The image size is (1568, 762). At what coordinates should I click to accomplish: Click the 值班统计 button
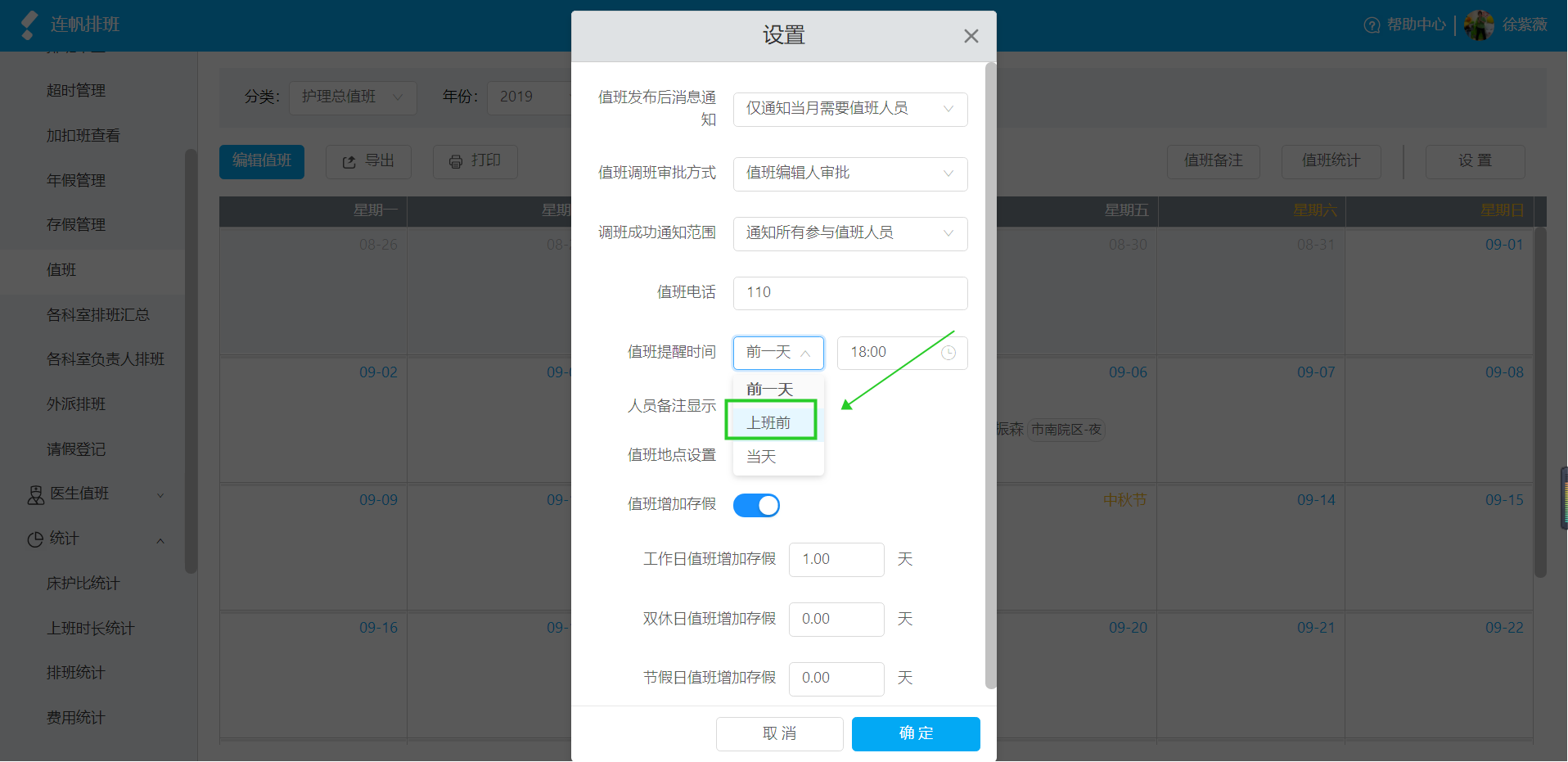tap(1331, 162)
